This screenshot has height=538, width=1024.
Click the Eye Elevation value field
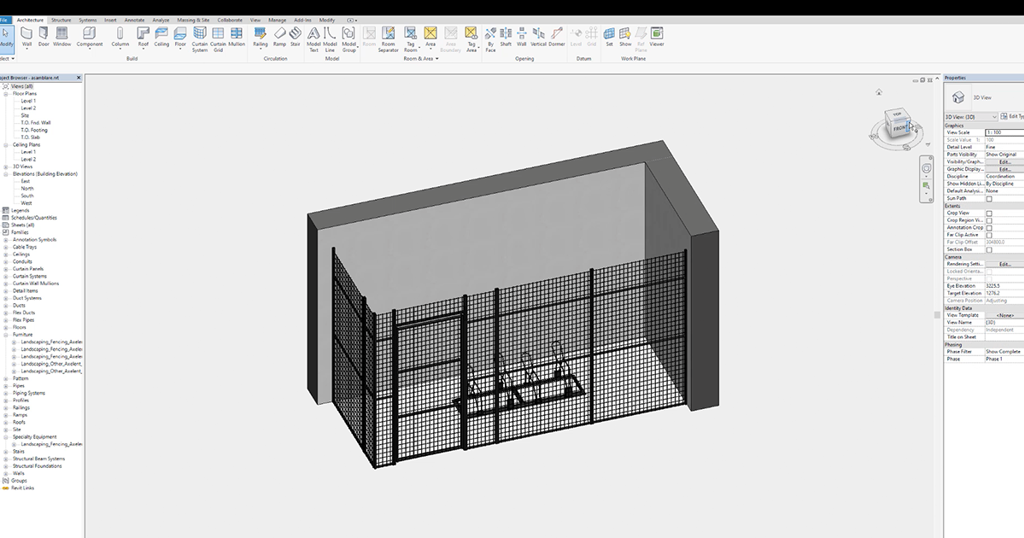click(x=1004, y=286)
